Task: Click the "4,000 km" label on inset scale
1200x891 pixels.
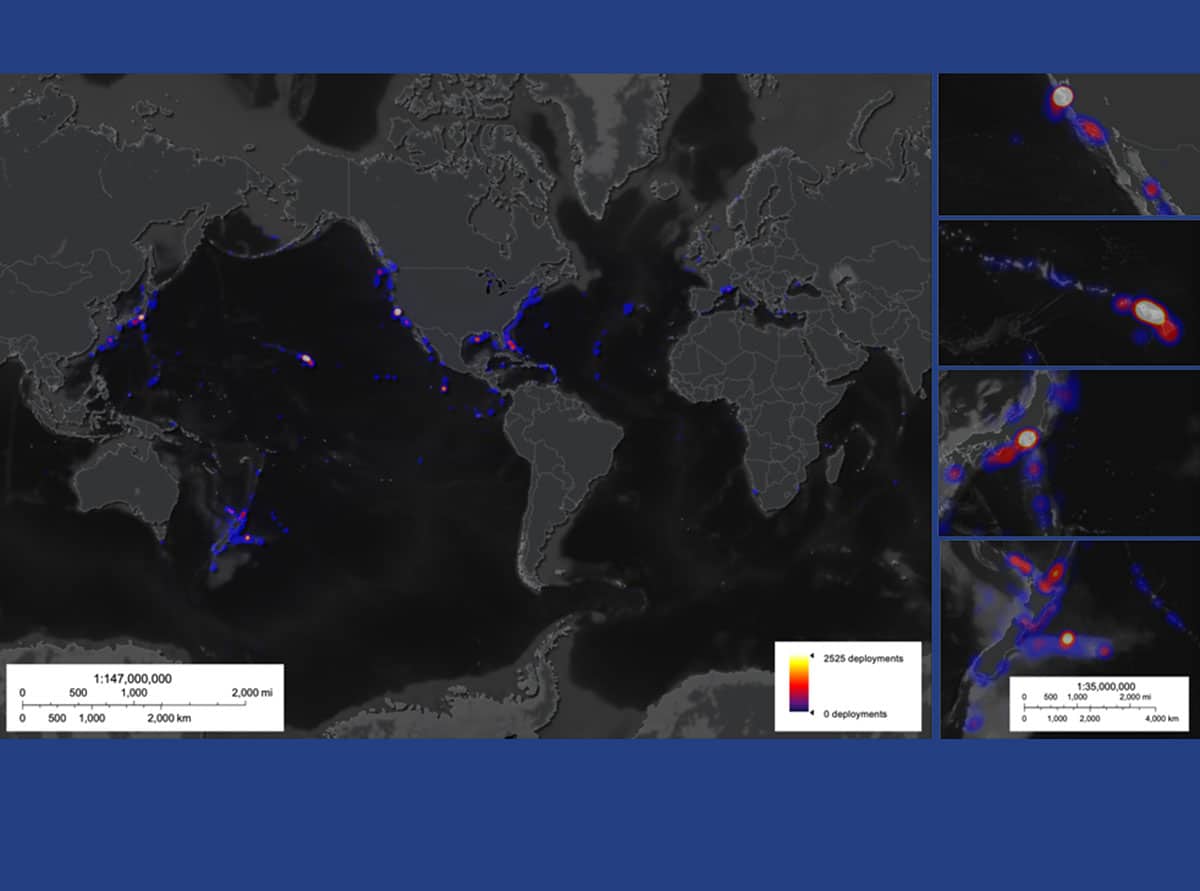Action: tap(1161, 719)
